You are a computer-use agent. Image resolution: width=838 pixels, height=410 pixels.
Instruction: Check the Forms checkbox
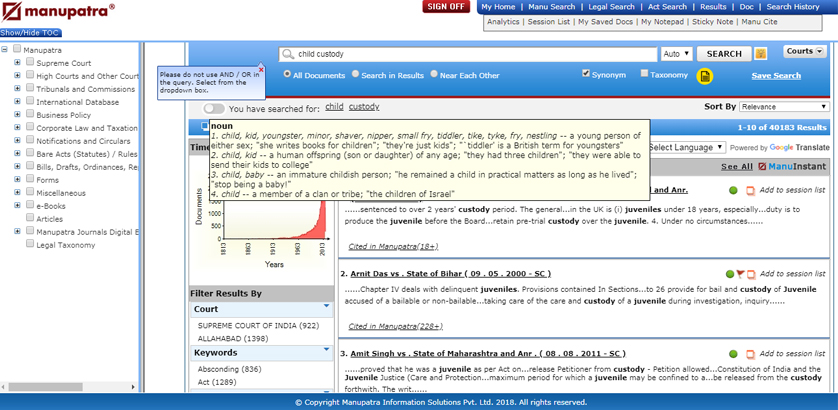[x=30, y=179]
